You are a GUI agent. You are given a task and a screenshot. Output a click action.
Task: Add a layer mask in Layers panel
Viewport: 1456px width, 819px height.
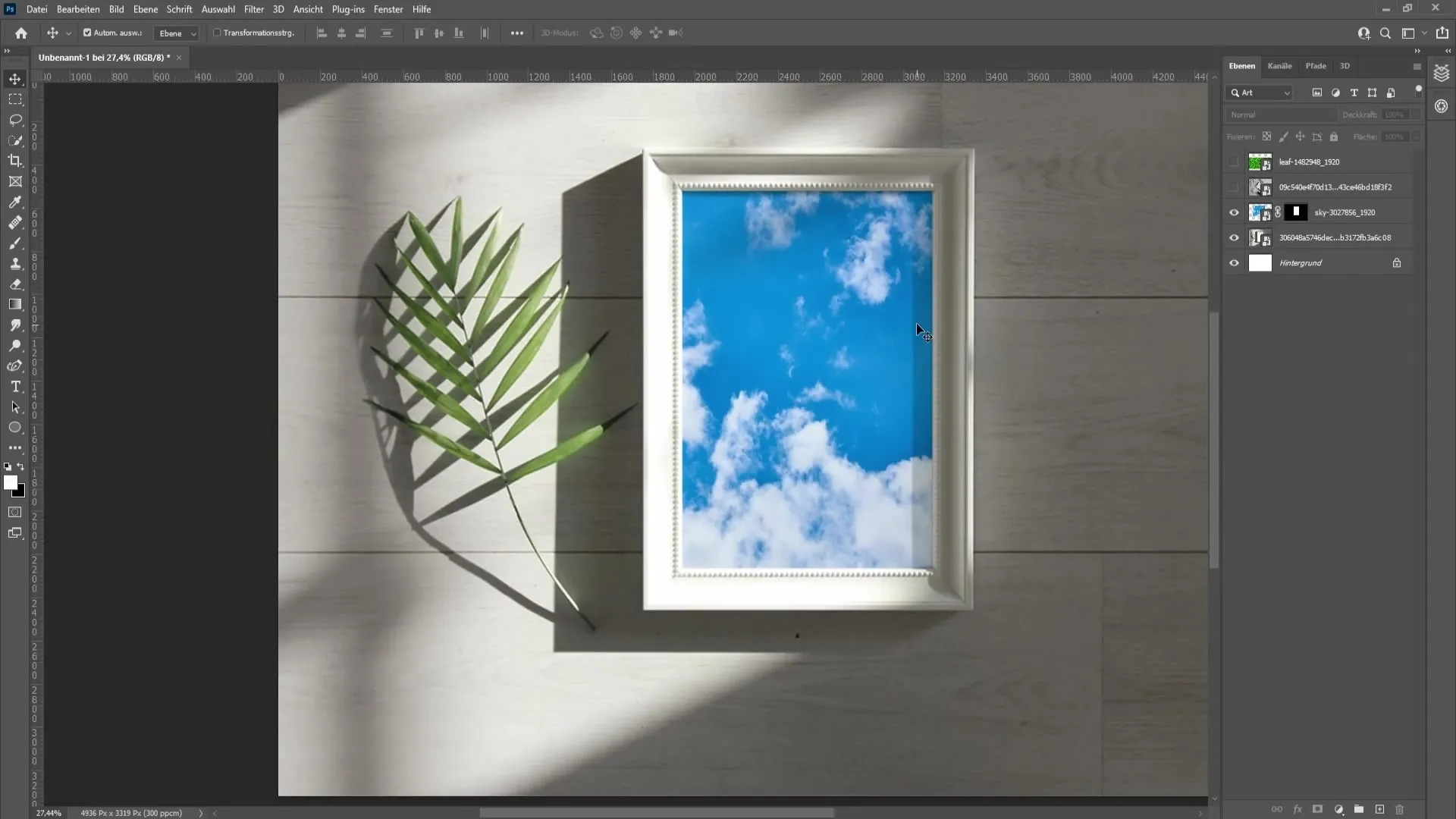[x=1317, y=809]
